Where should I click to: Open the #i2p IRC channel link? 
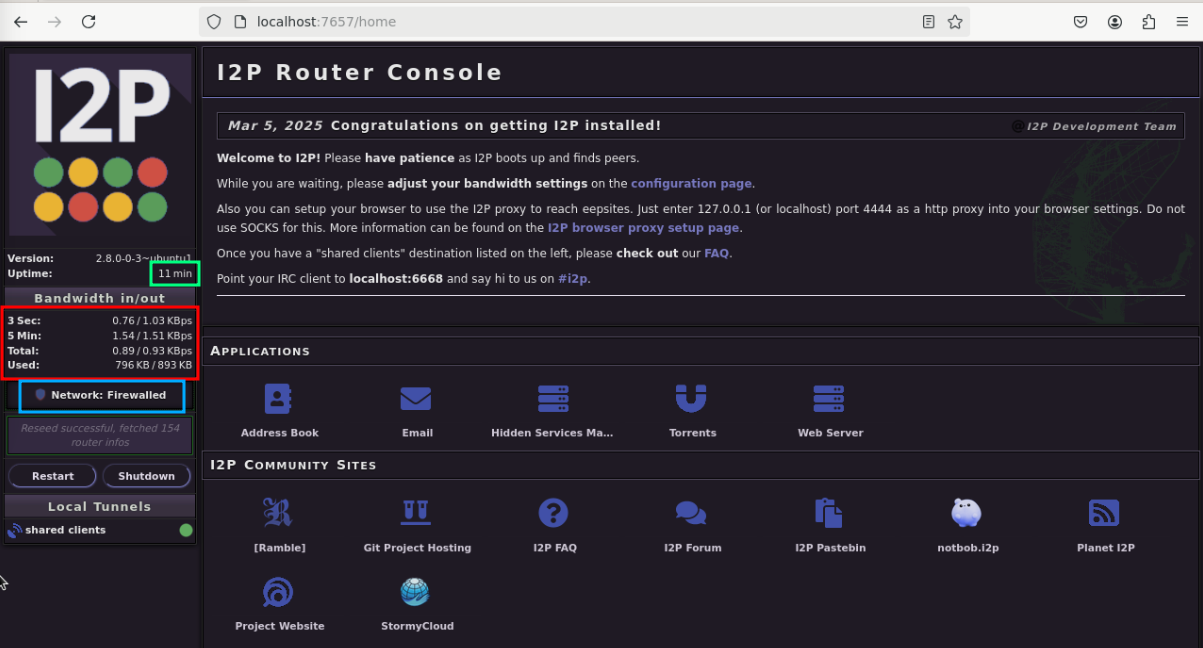pos(573,279)
